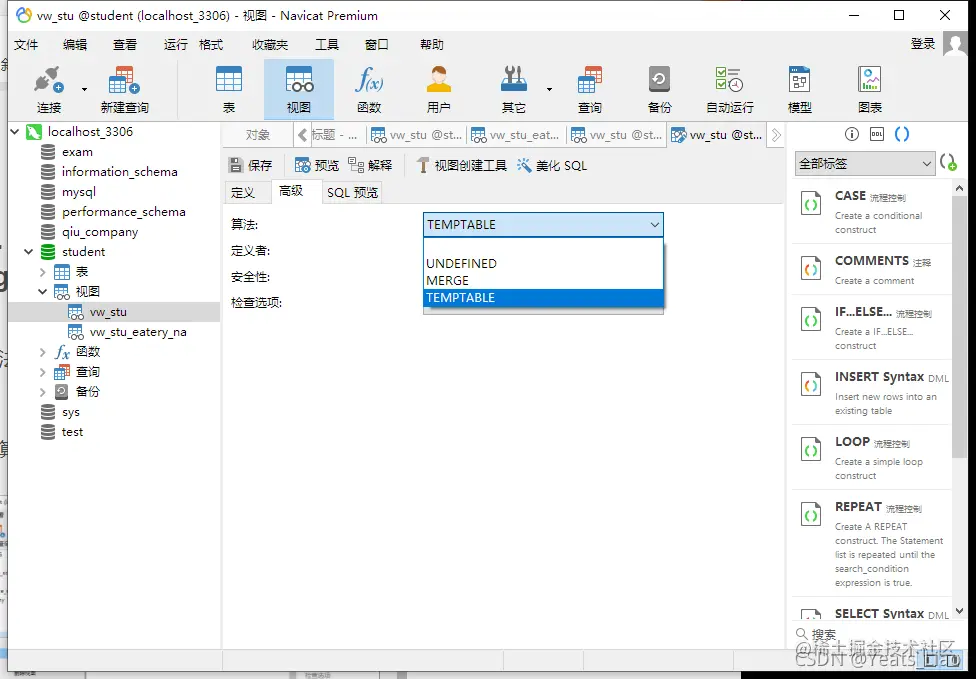Collapse the student database node
Viewport: 976px width, 679px height.
pos(29,251)
